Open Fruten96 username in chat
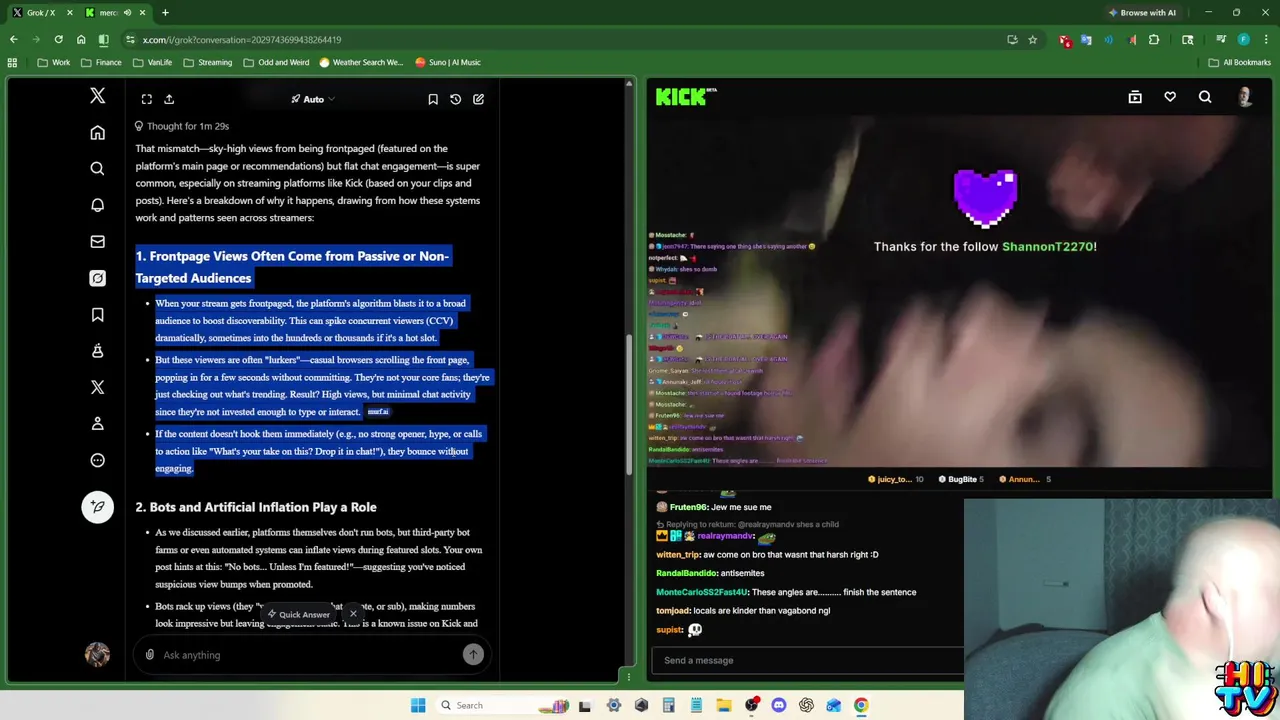 pos(690,507)
